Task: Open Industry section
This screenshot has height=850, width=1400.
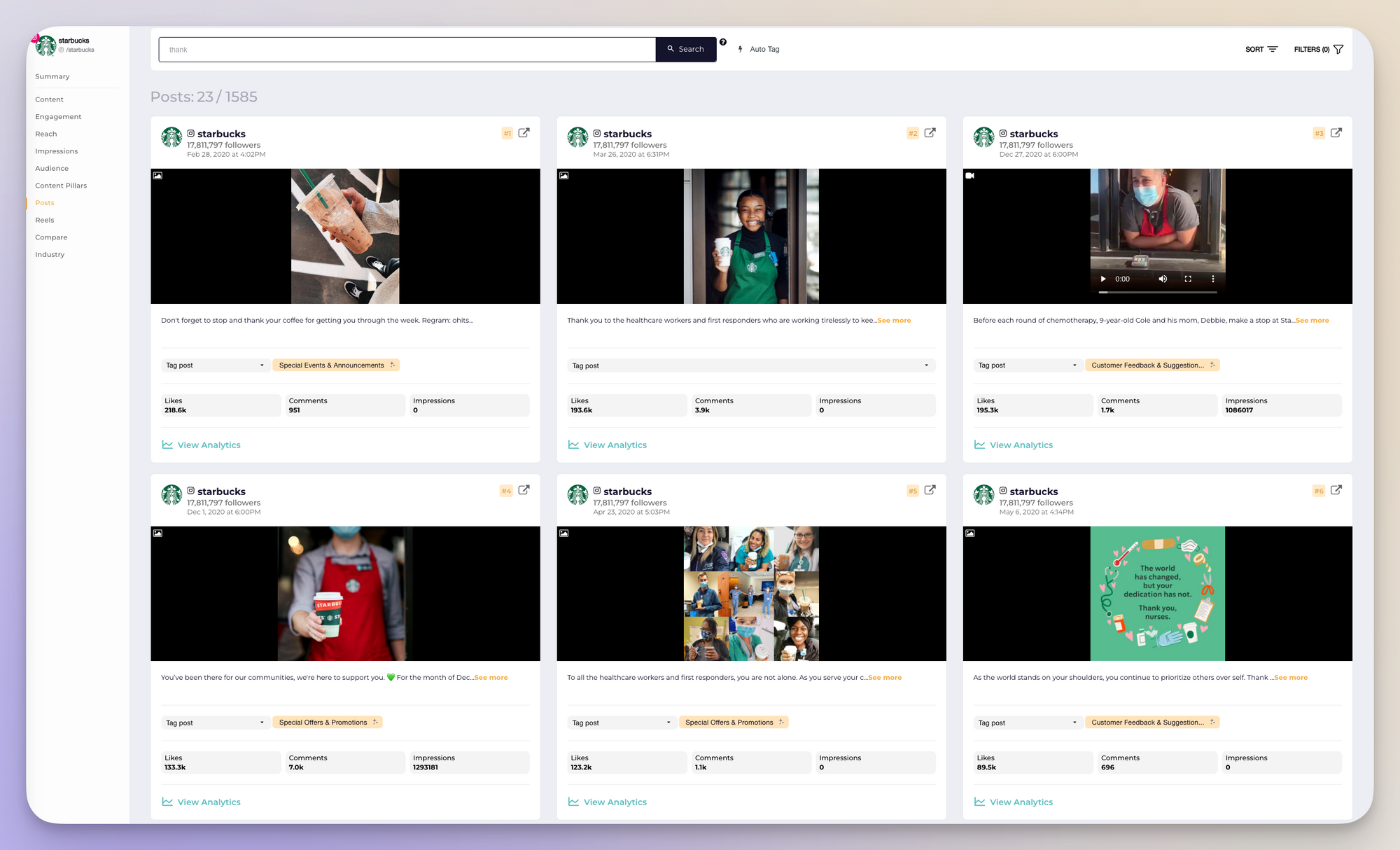Action: [50, 255]
